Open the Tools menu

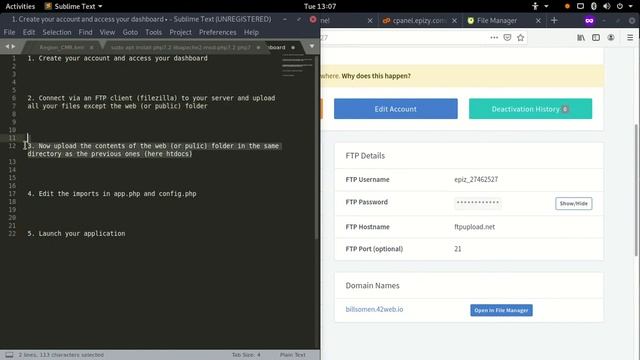tap(153, 32)
